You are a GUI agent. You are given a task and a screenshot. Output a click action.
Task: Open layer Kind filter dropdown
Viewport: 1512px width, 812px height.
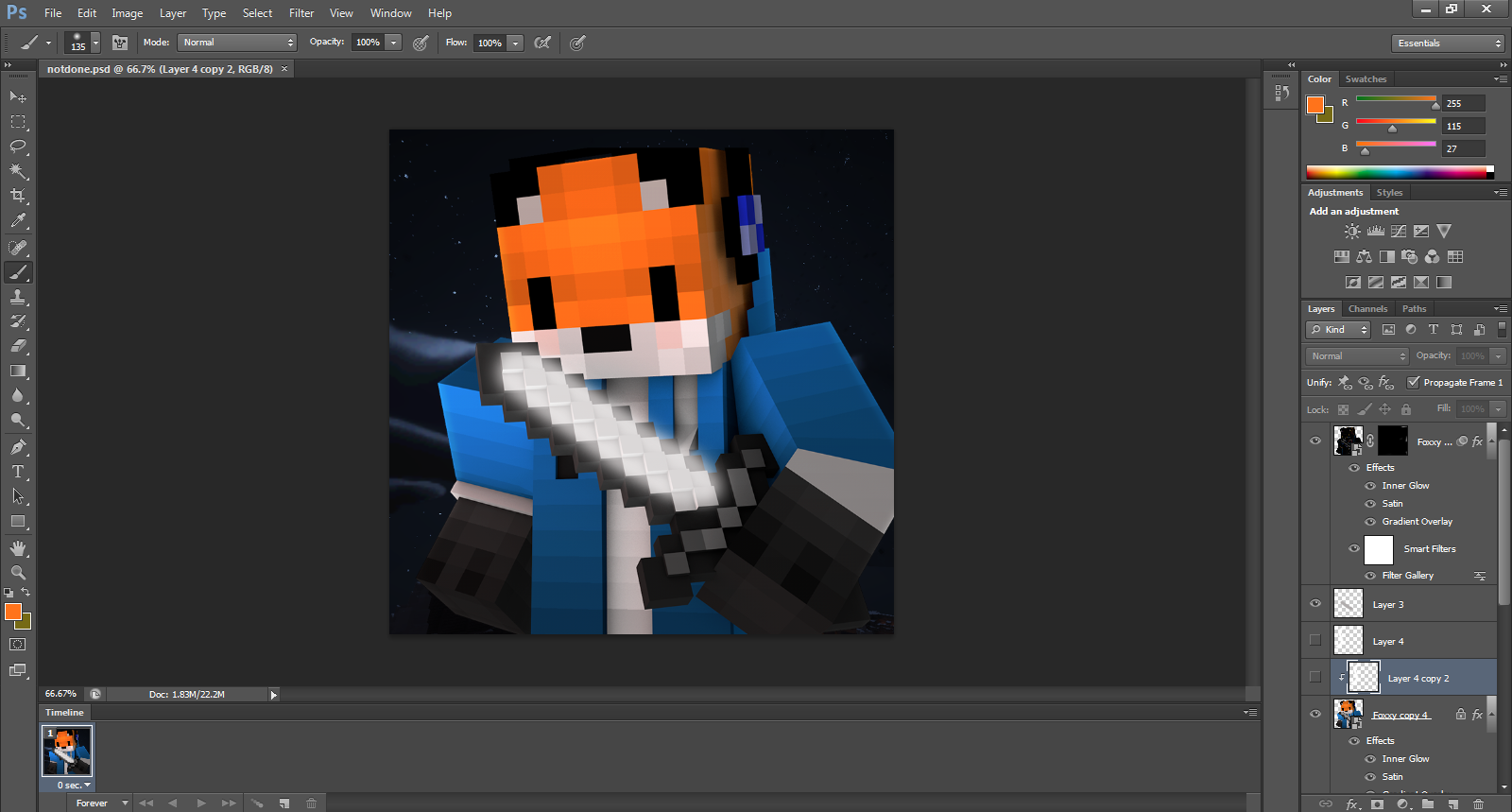(x=1339, y=329)
